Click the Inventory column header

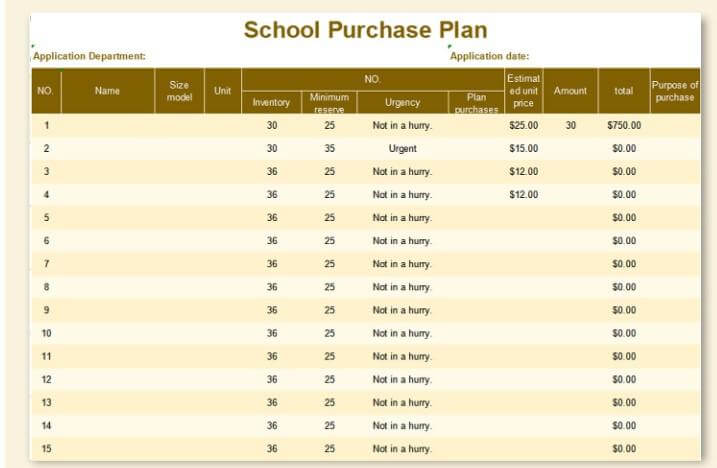tap(271, 102)
